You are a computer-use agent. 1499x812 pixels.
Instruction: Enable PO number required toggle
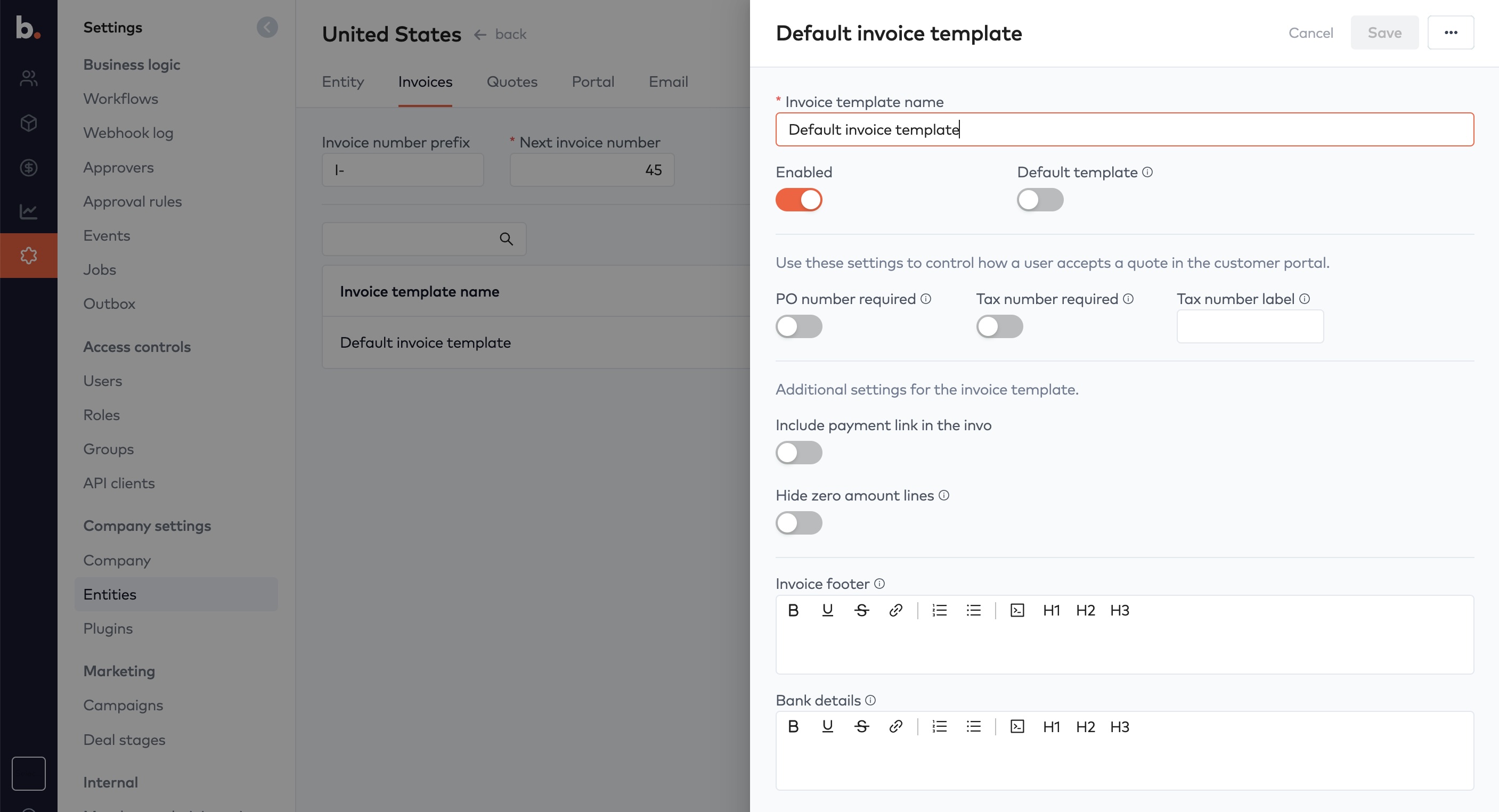tap(799, 326)
